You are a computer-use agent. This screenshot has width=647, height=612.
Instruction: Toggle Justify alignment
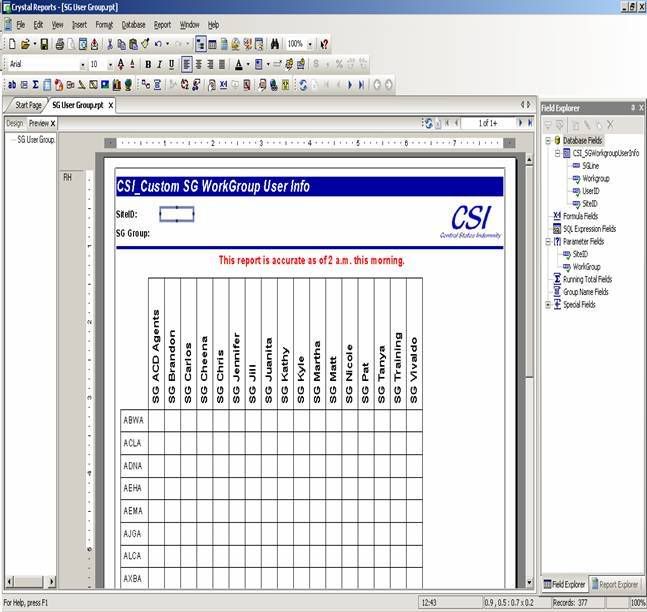coord(222,64)
